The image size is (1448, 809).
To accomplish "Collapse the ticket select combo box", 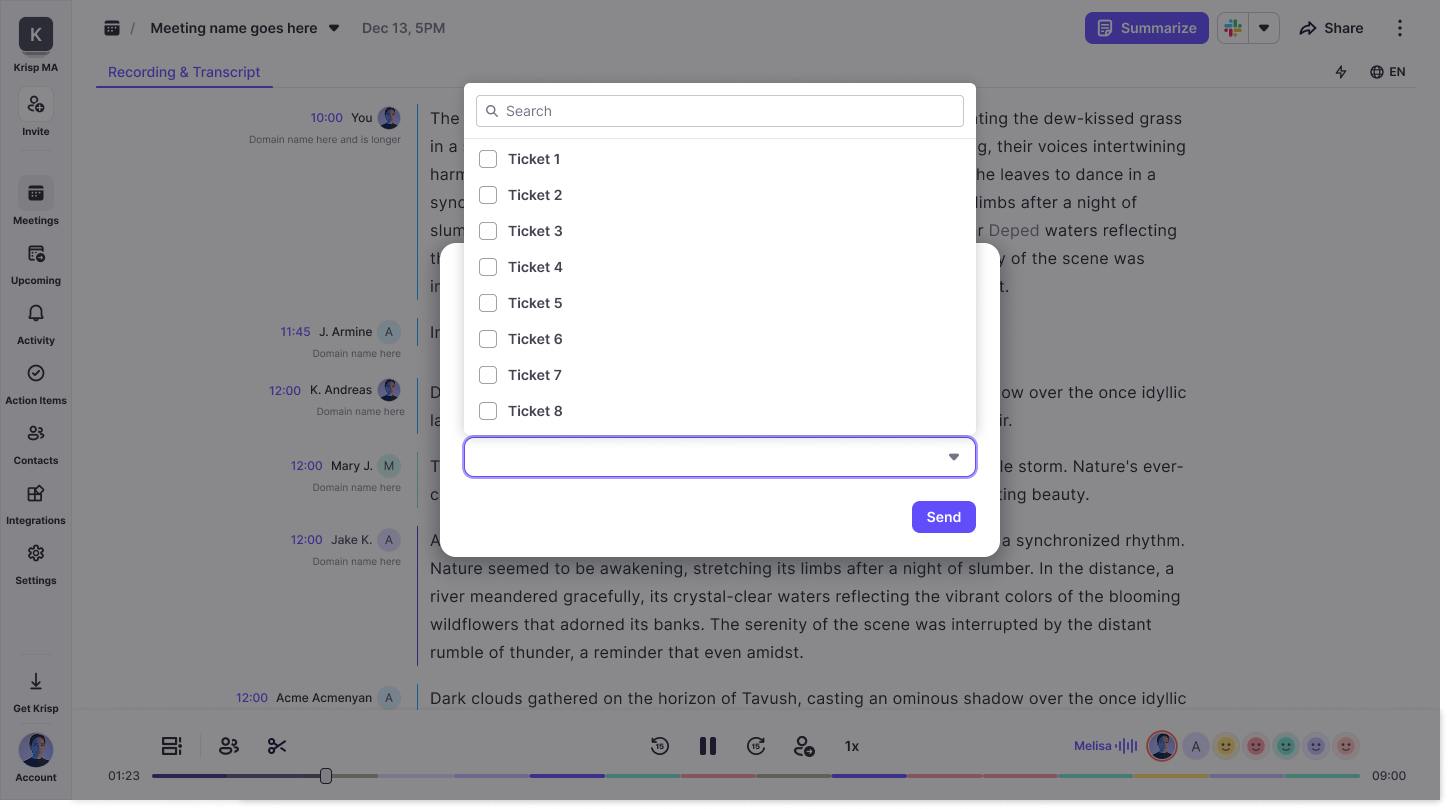I will point(953,457).
